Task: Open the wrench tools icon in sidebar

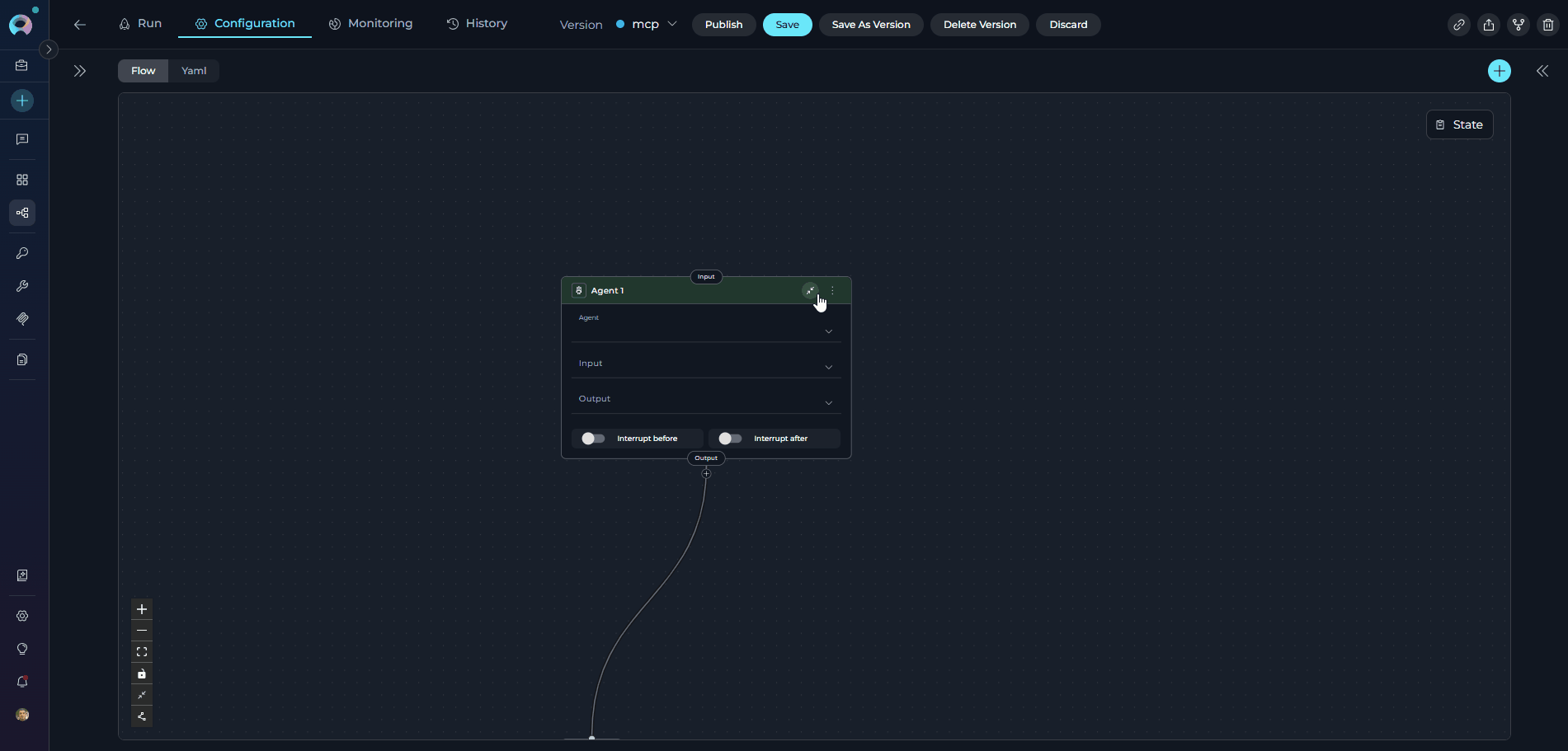Action: [x=22, y=286]
